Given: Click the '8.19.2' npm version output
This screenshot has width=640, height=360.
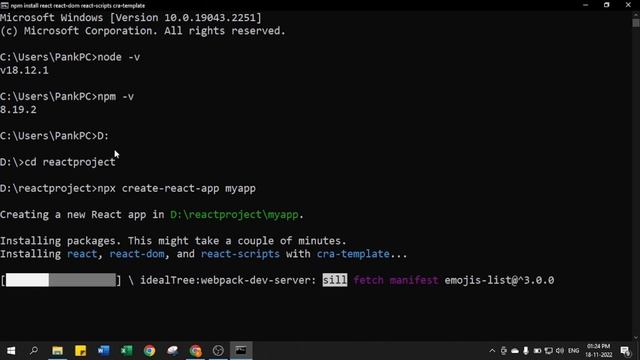Looking at the screenshot, I should coord(18,110).
